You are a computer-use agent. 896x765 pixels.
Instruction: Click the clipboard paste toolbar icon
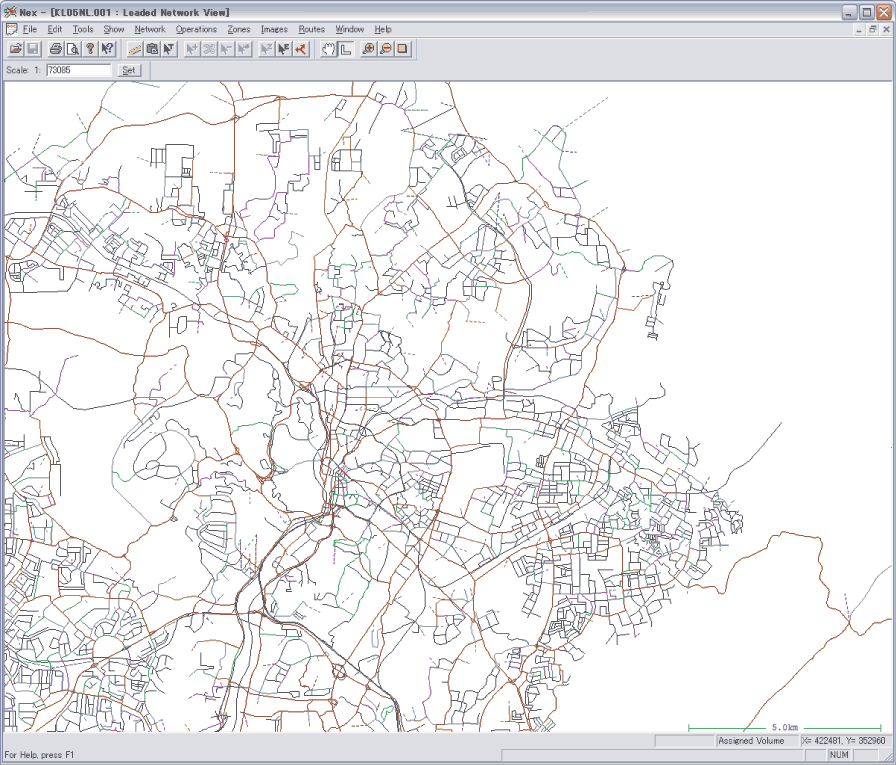coord(152,49)
